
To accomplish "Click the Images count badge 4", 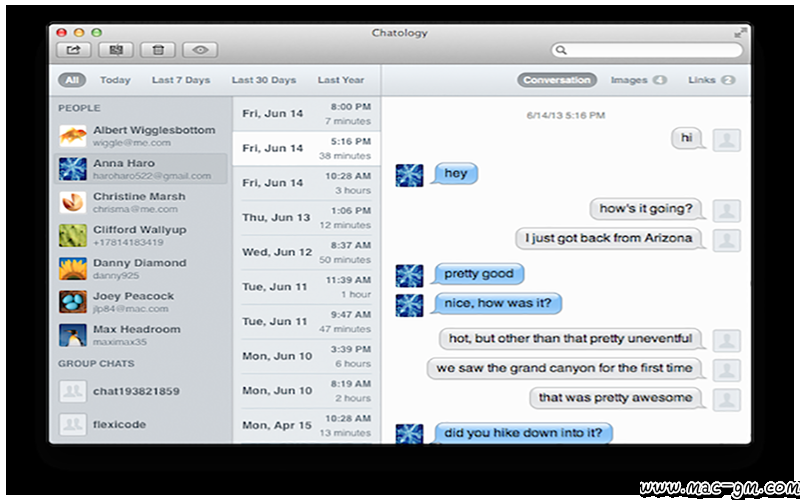I will (660, 80).
